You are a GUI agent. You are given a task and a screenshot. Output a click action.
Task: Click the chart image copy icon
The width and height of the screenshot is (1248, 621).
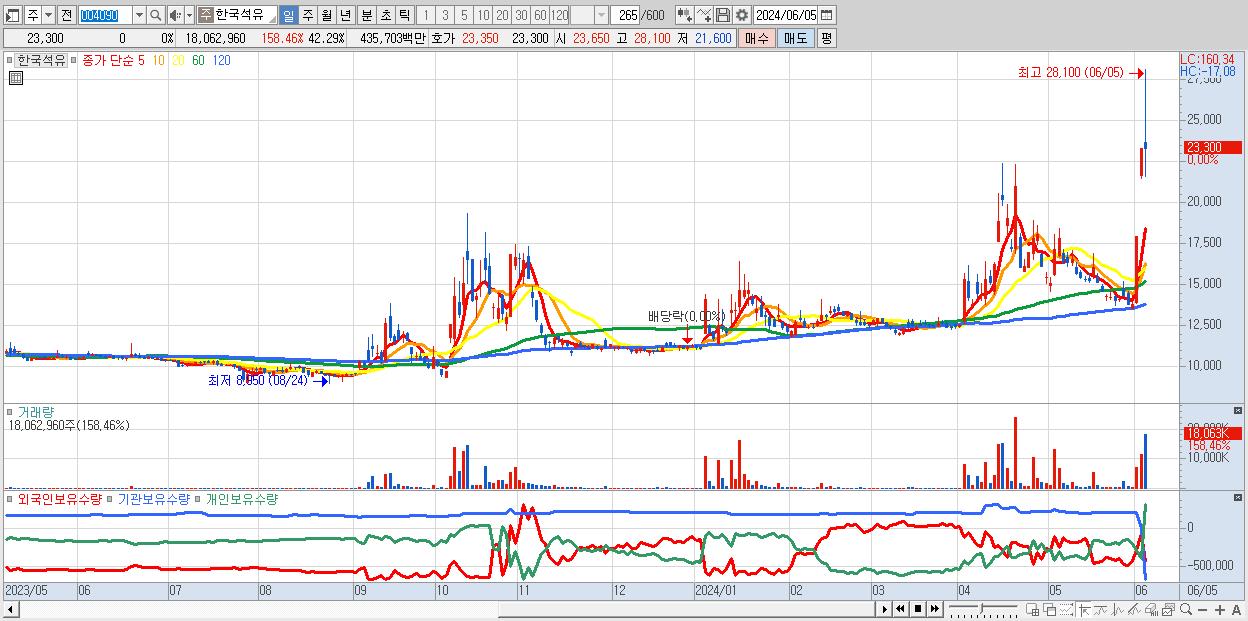tap(1168, 609)
